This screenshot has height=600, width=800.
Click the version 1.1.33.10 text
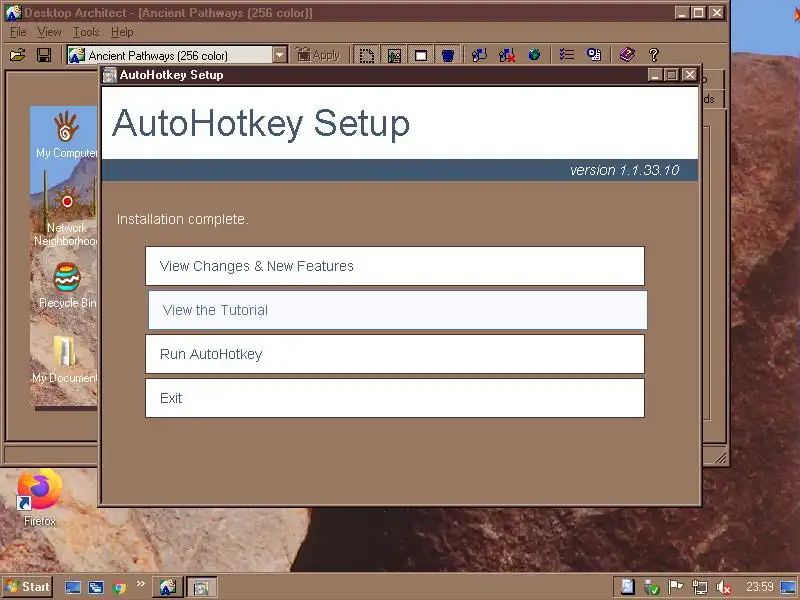624,170
